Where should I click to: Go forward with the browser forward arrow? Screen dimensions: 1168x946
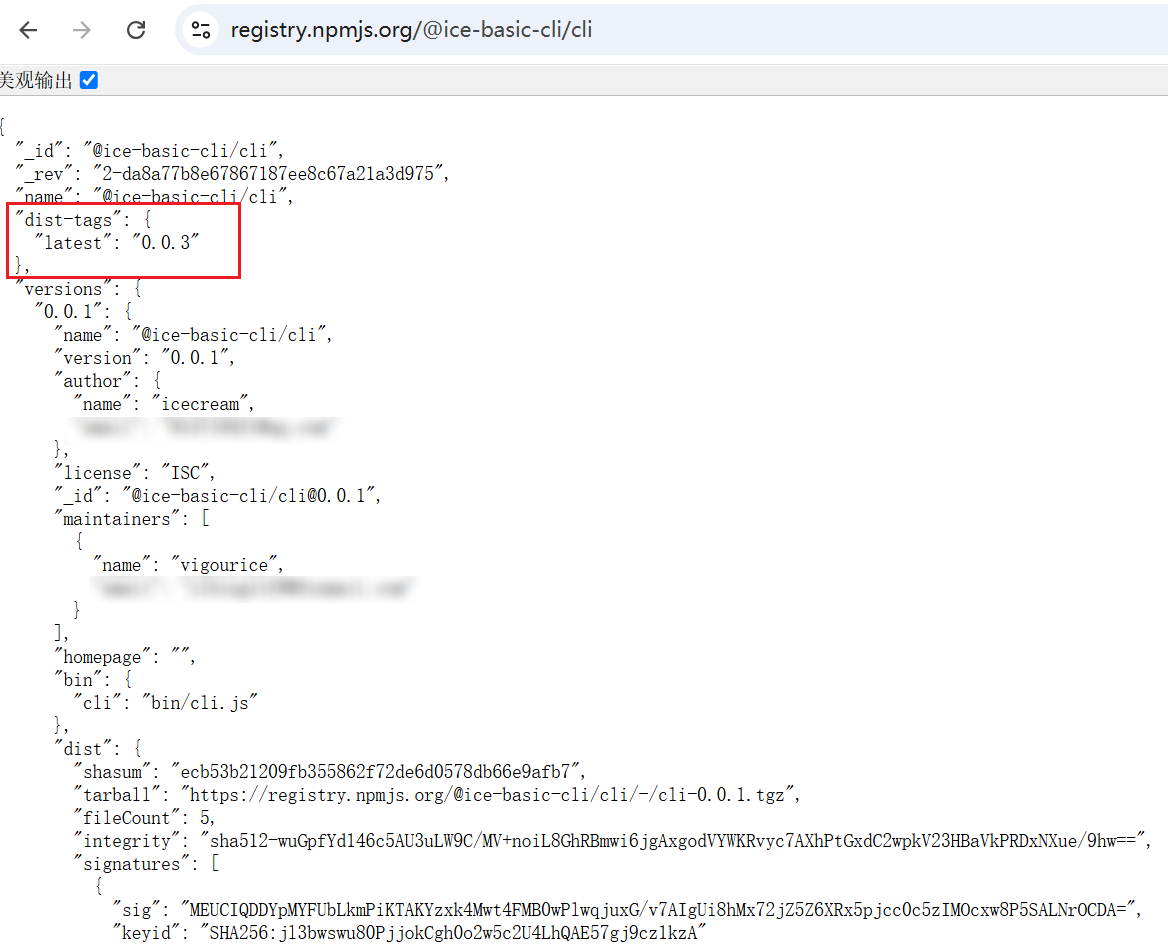[x=82, y=30]
